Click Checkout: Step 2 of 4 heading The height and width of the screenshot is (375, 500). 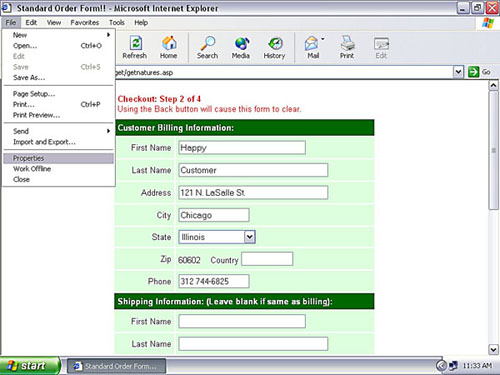click(159, 99)
